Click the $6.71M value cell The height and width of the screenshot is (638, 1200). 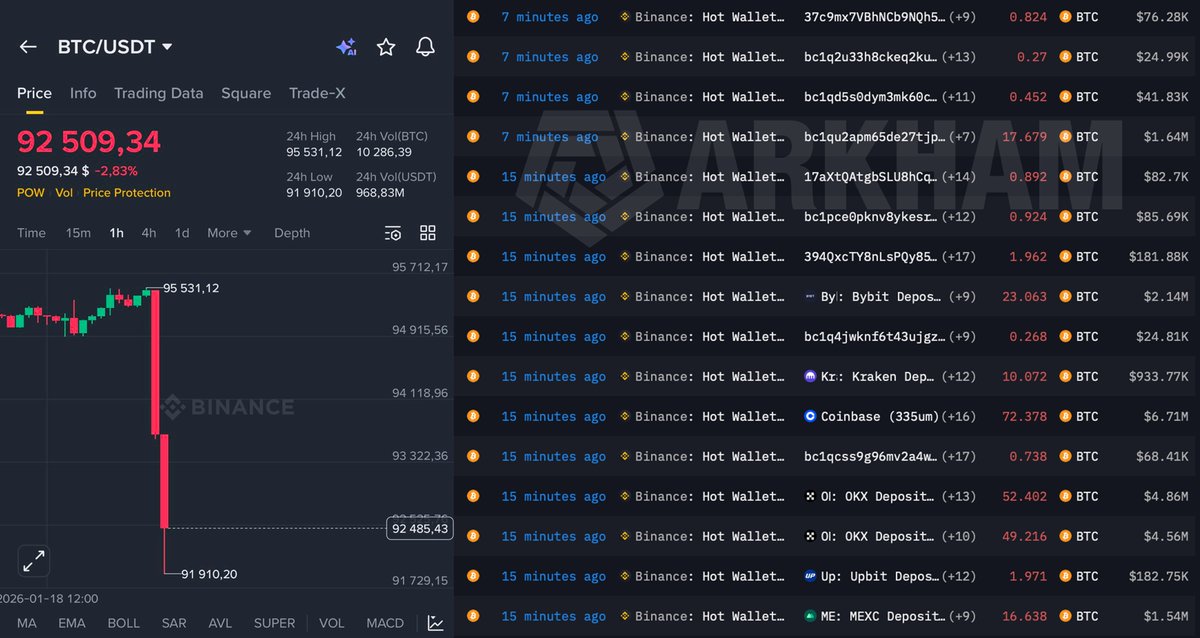[1164, 417]
